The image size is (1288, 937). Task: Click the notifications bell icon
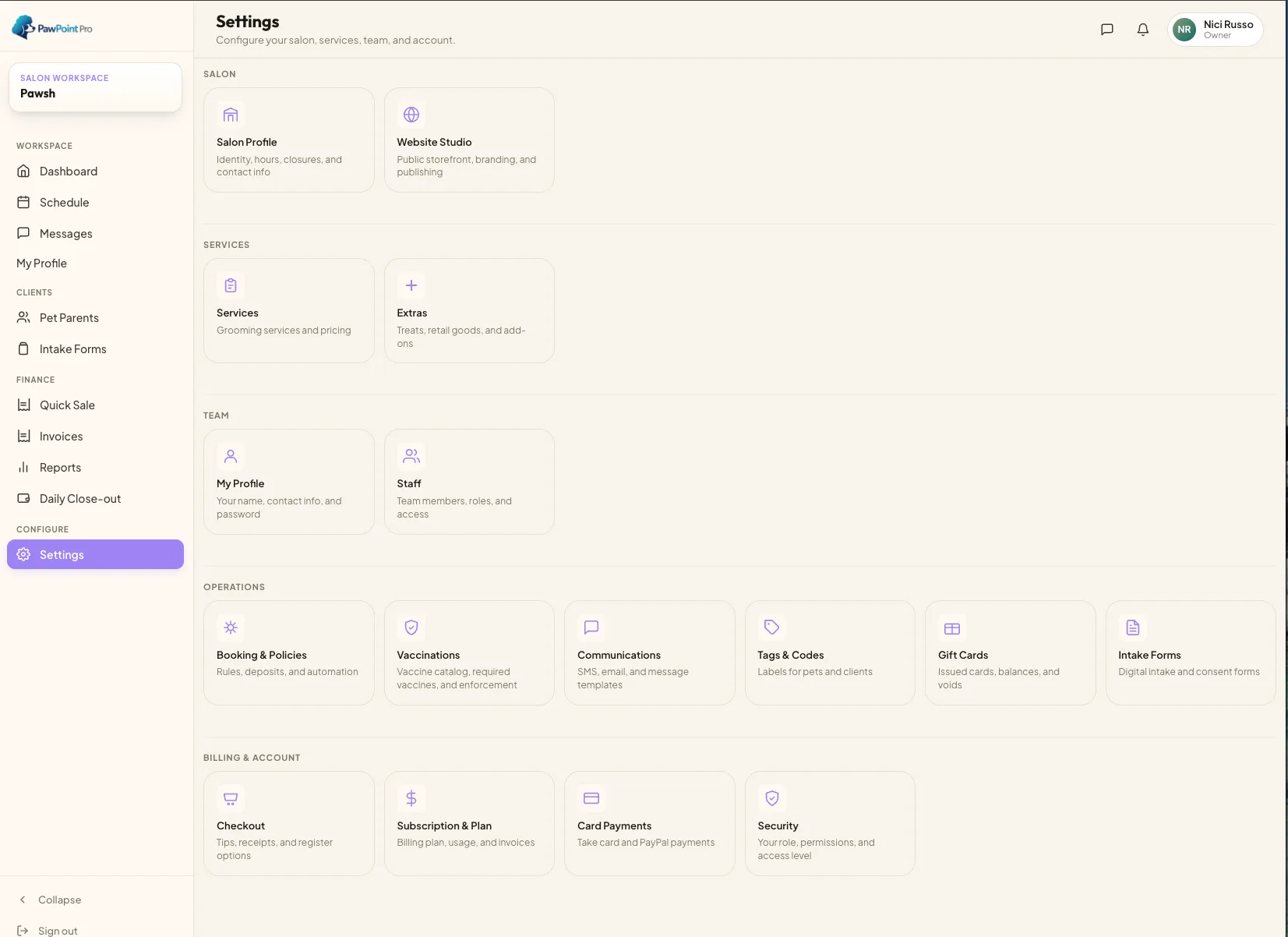pos(1143,30)
